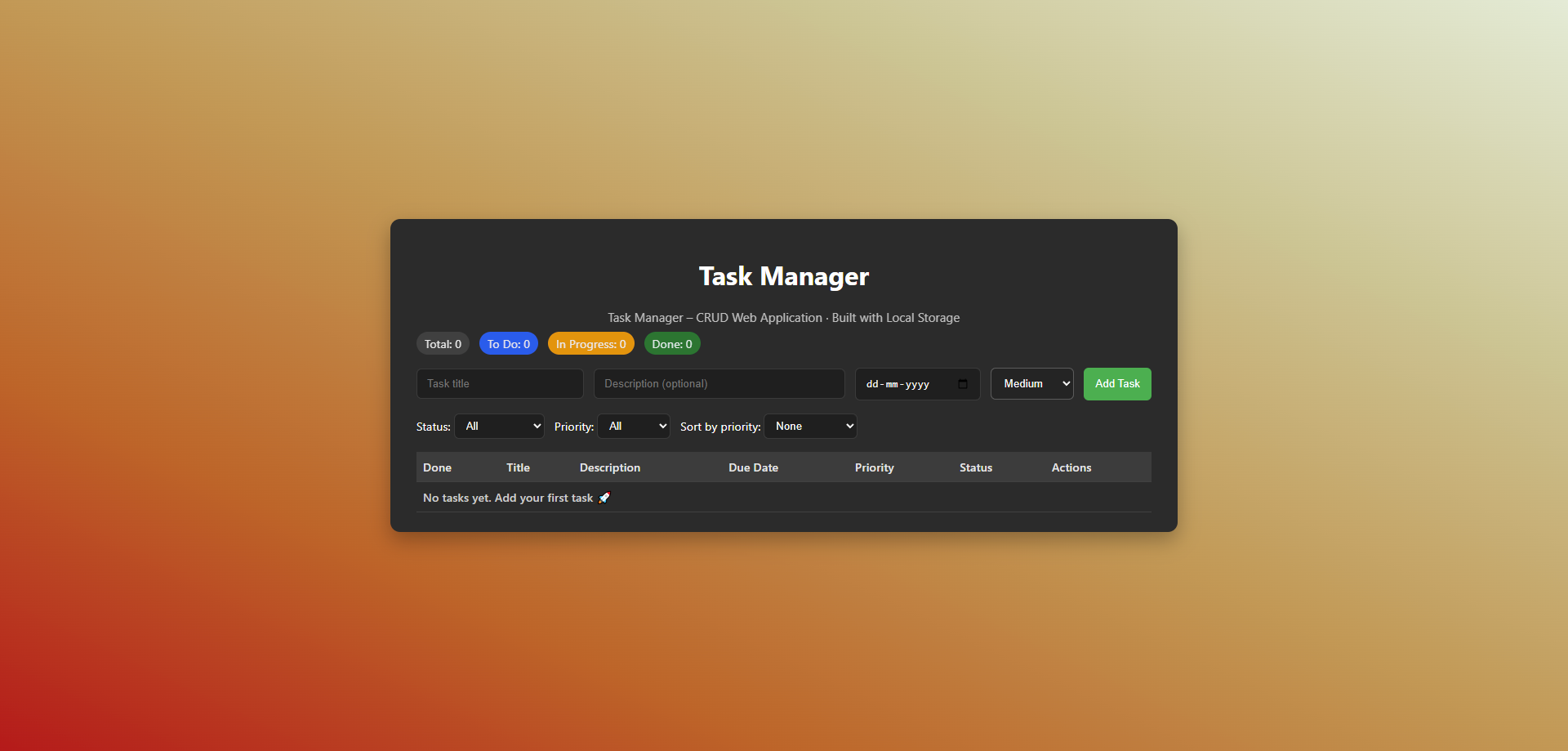Expand the priority selector showing Medium

pos(1031,383)
